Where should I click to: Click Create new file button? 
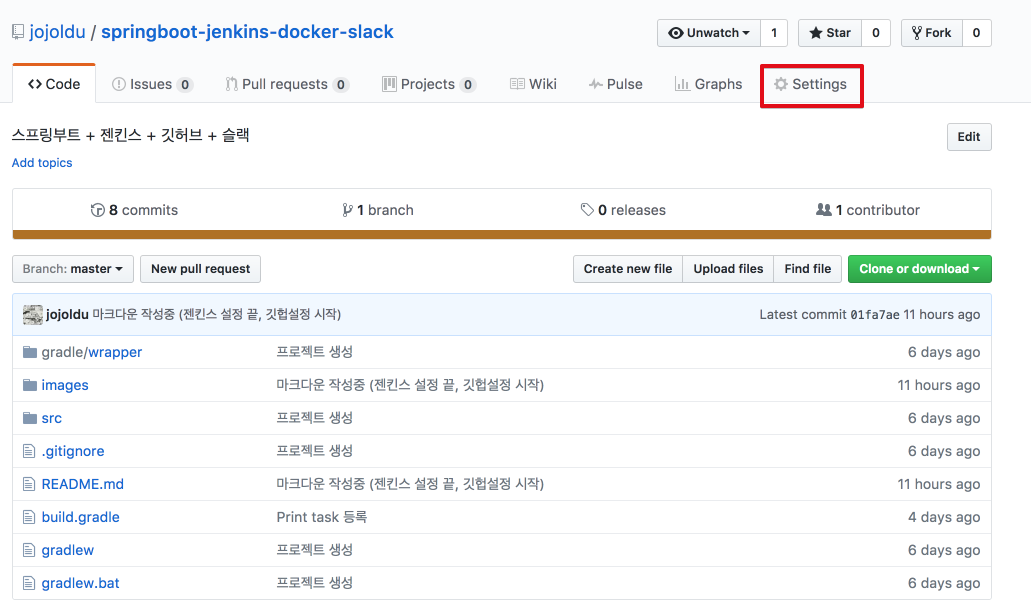pos(628,269)
